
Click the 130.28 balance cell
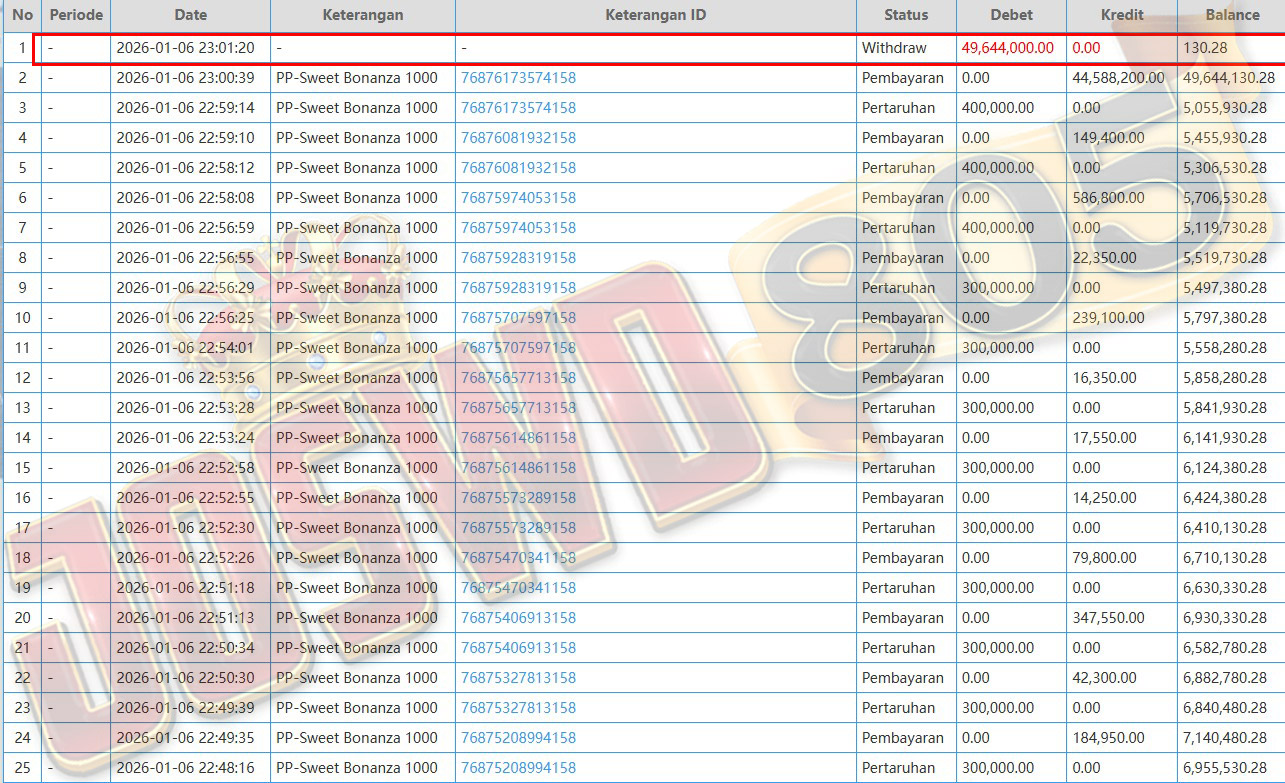(x=1205, y=48)
